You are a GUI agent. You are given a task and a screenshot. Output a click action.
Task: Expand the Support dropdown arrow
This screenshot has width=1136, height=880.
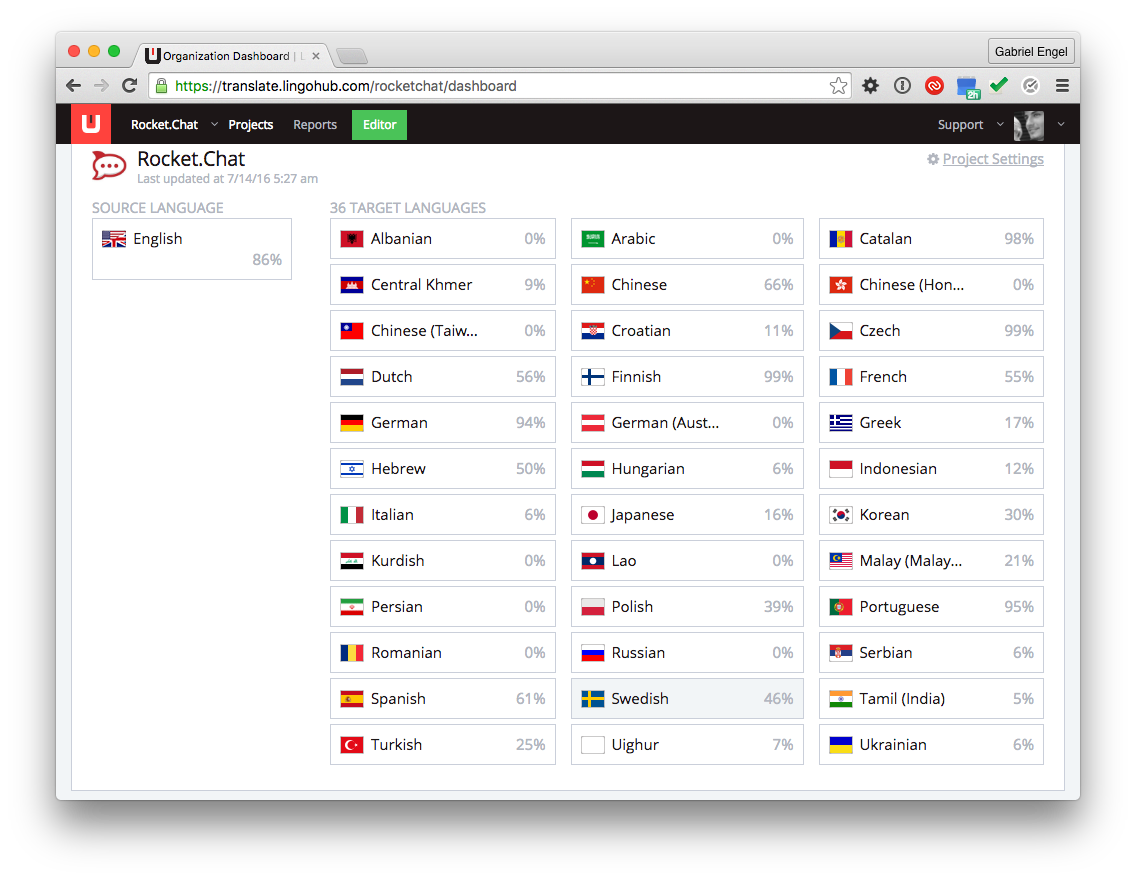(1000, 124)
